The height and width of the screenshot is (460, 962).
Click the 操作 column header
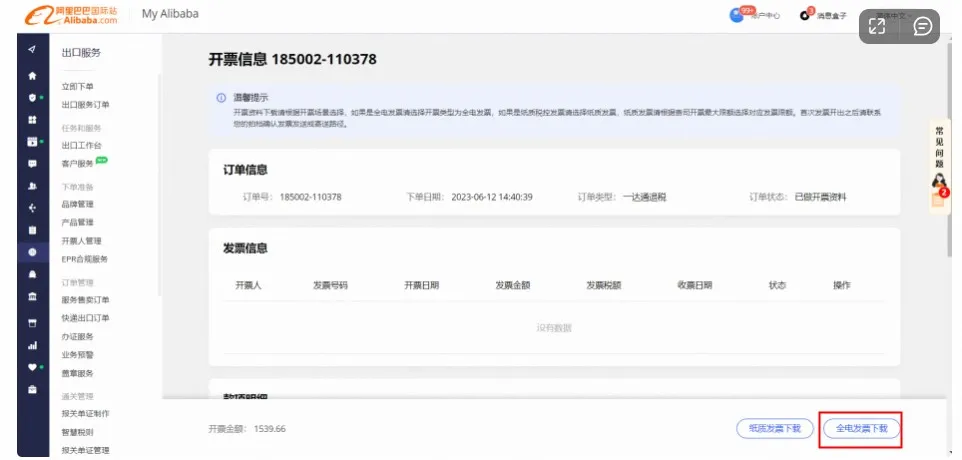point(842,285)
